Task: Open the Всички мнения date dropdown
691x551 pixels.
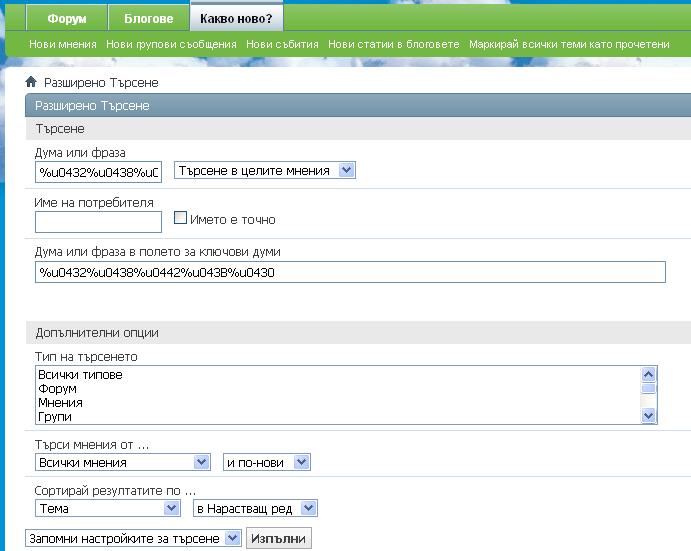Action: click(x=122, y=462)
